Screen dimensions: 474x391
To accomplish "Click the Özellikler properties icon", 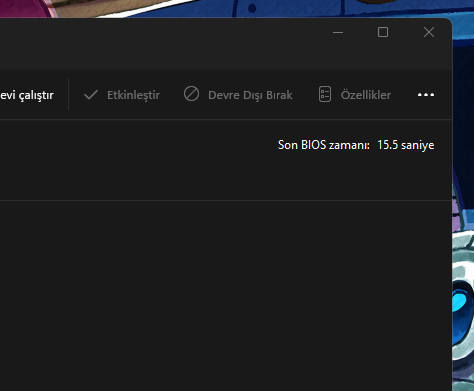I will tap(325, 94).
